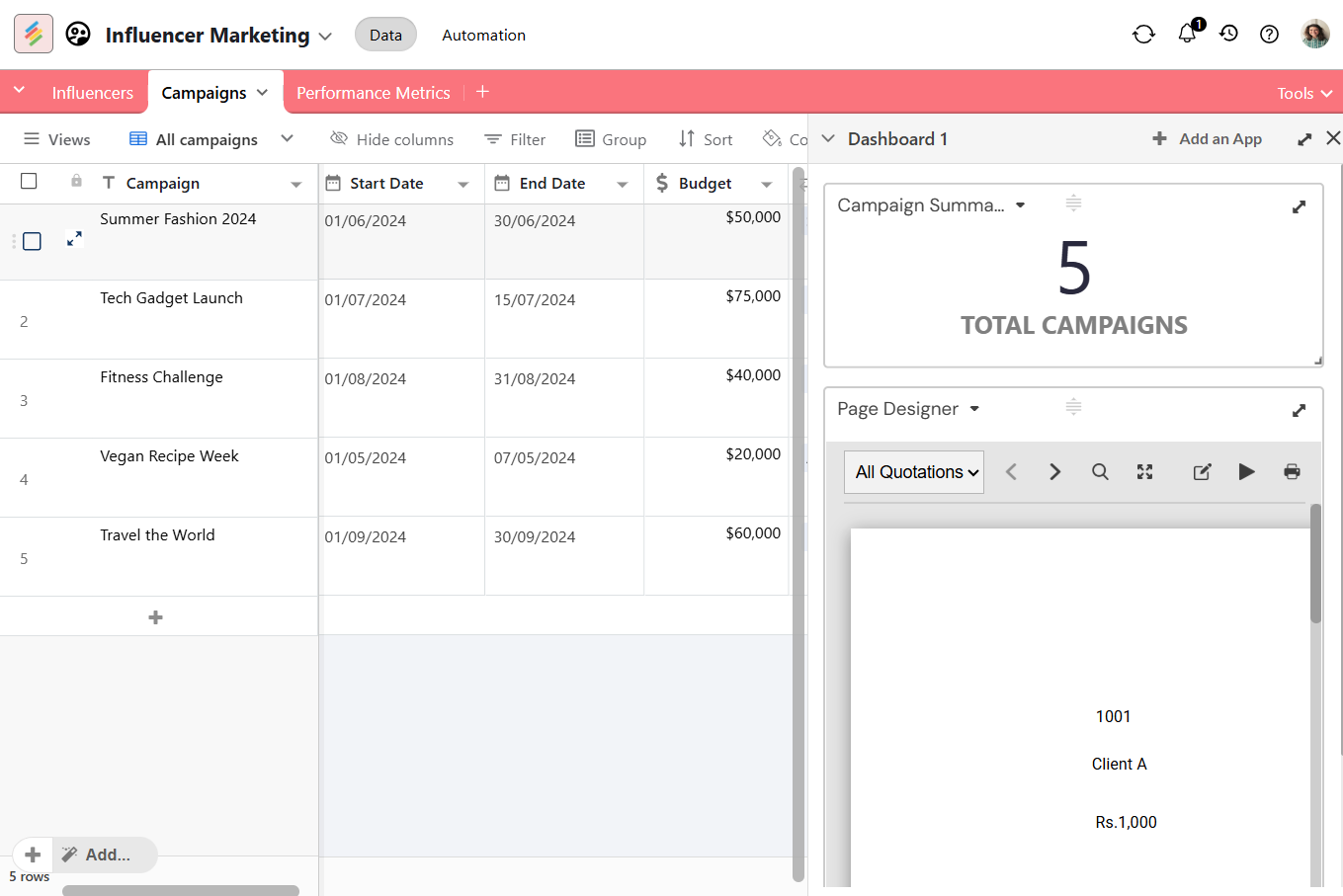The width and height of the screenshot is (1343, 896).
Task: Open the revision history clock icon
Action: coord(1228,34)
